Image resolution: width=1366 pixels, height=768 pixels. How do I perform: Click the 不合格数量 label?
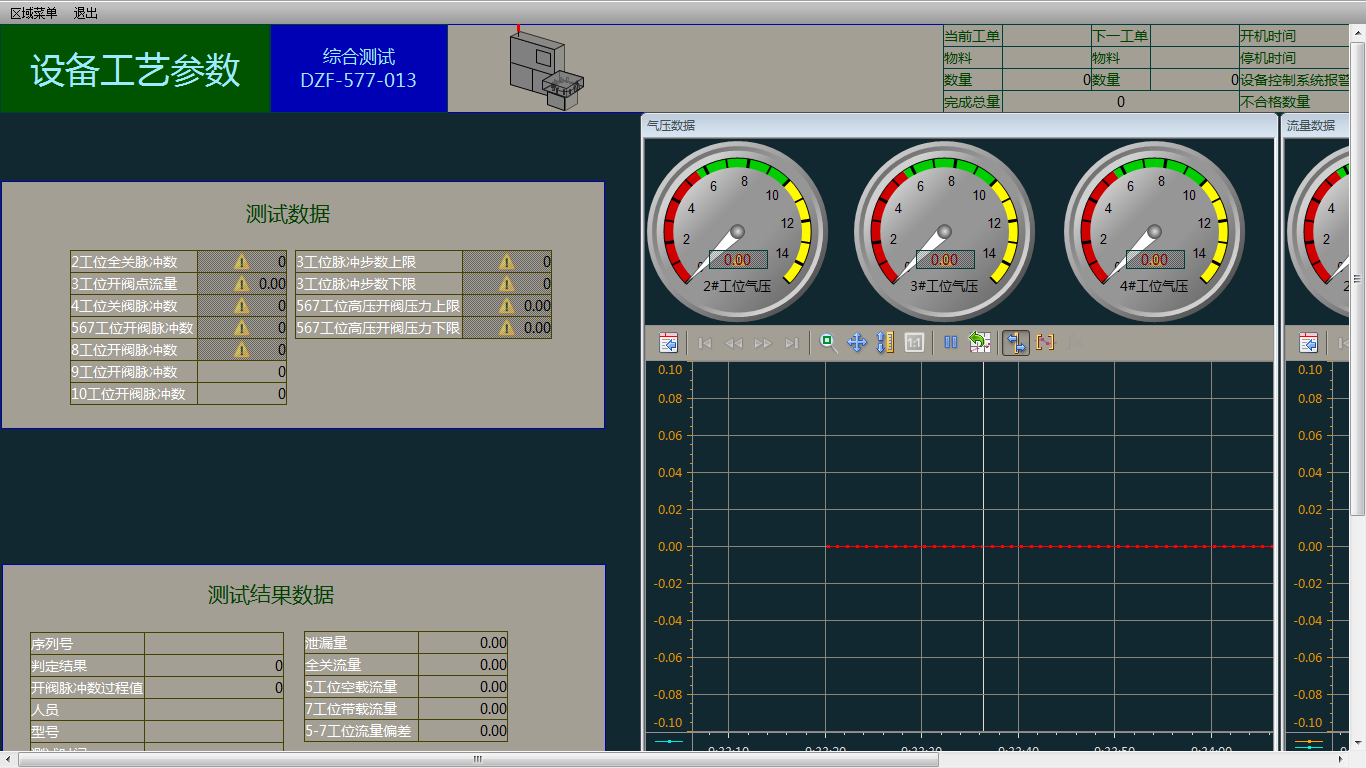point(1275,102)
